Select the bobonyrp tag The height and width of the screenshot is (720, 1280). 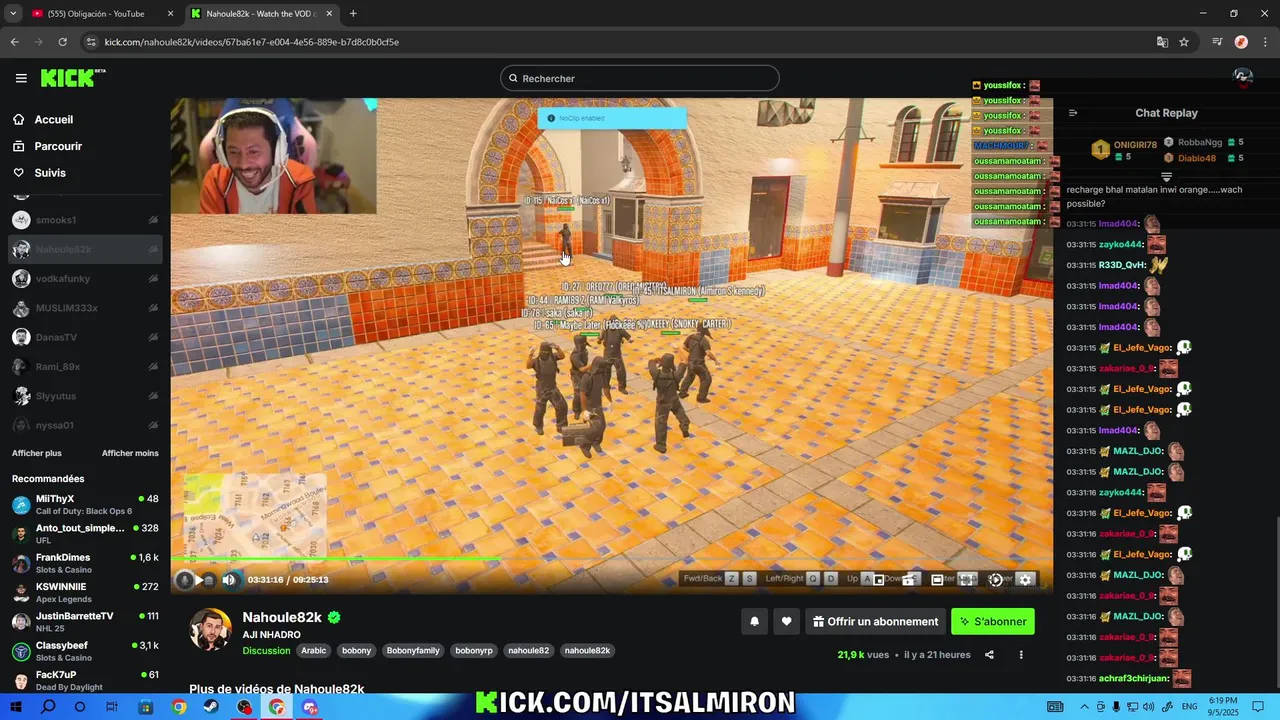click(474, 650)
